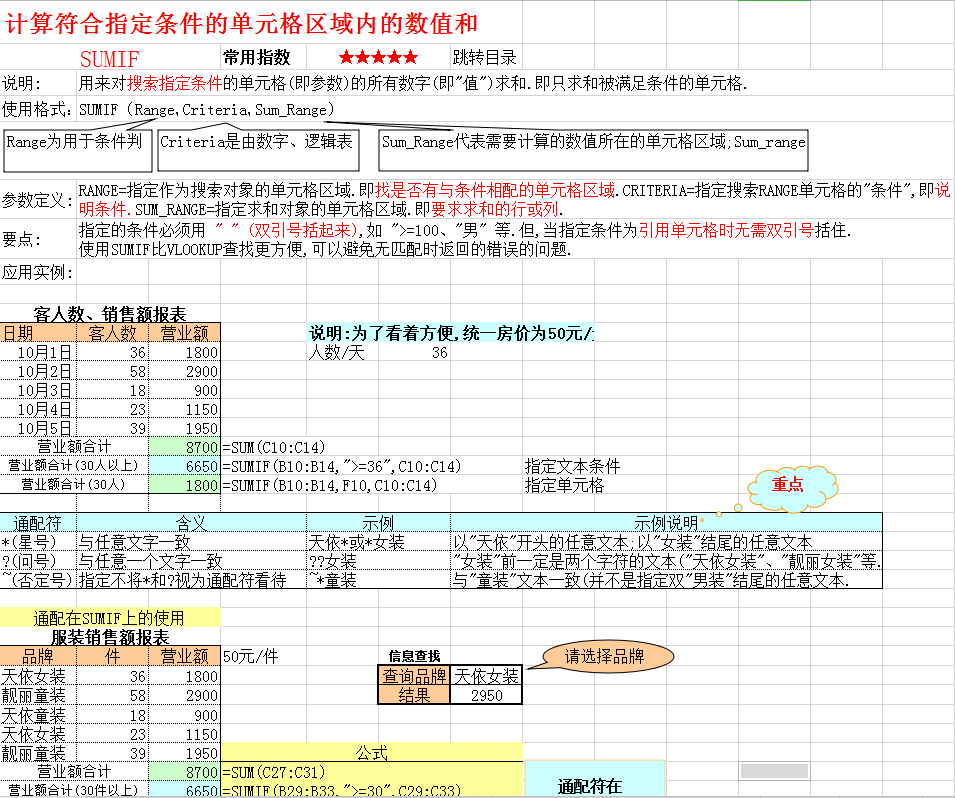Select the 营业额合计 green cell 8700 under 10月5日
The image size is (955, 798).
click(x=185, y=447)
